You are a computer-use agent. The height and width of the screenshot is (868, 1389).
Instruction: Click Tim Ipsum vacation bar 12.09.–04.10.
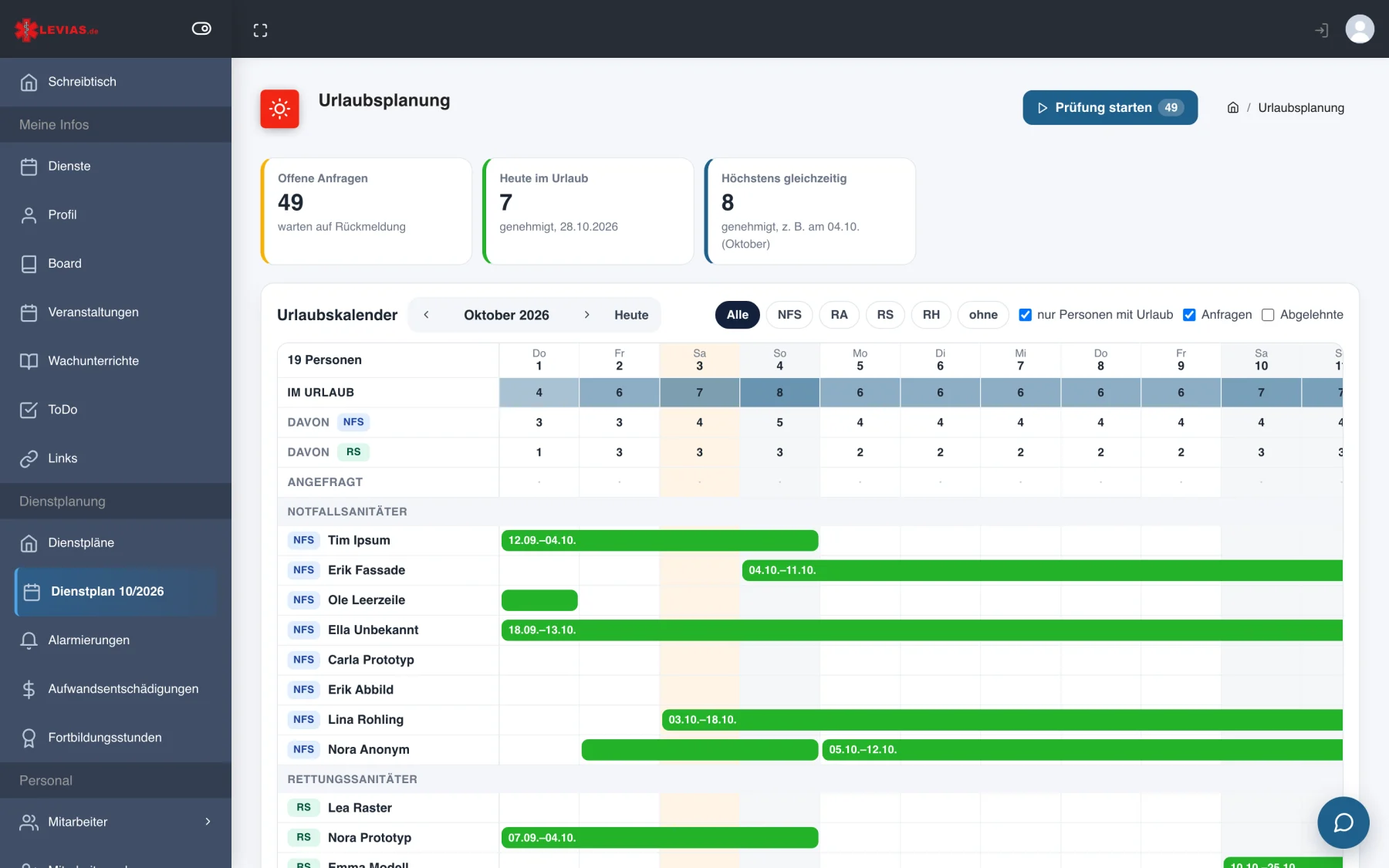(x=660, y=540)
